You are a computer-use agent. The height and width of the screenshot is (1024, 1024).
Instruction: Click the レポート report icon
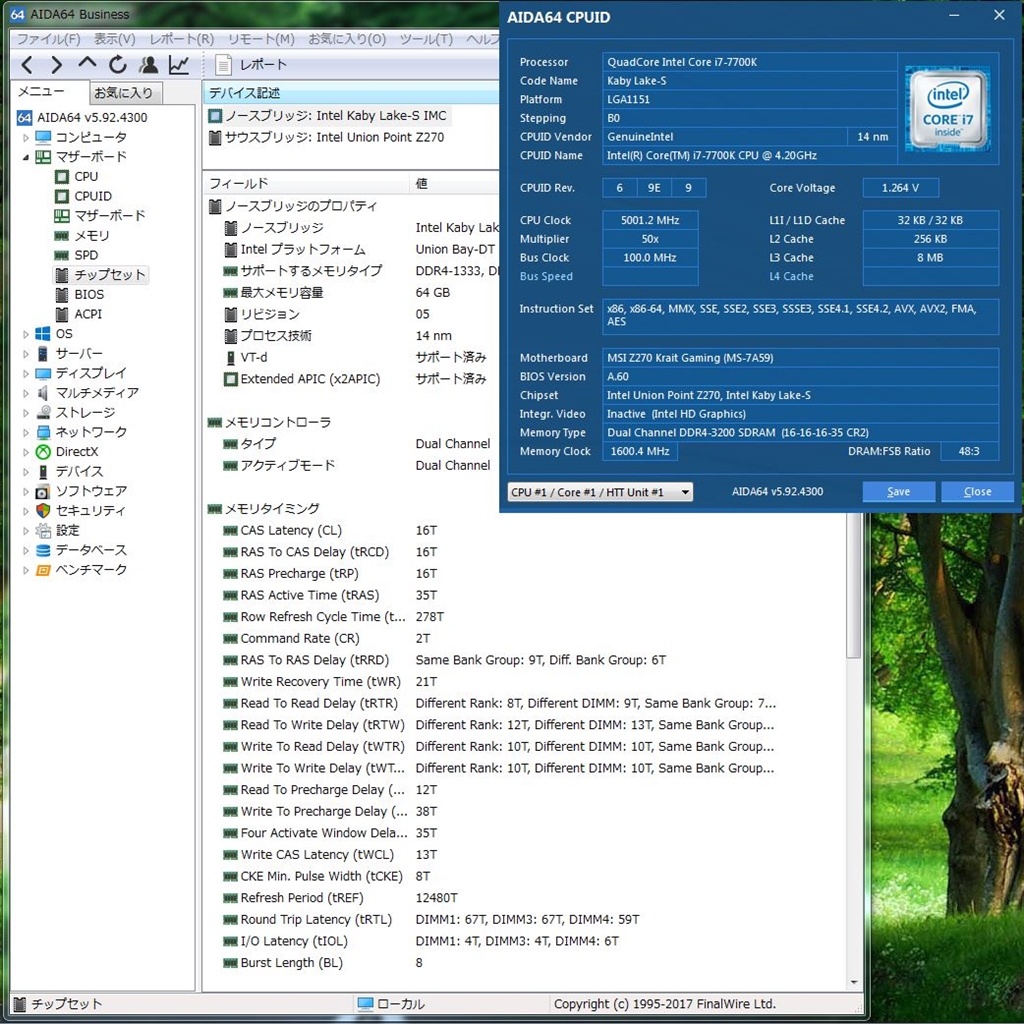pos(224,65)
